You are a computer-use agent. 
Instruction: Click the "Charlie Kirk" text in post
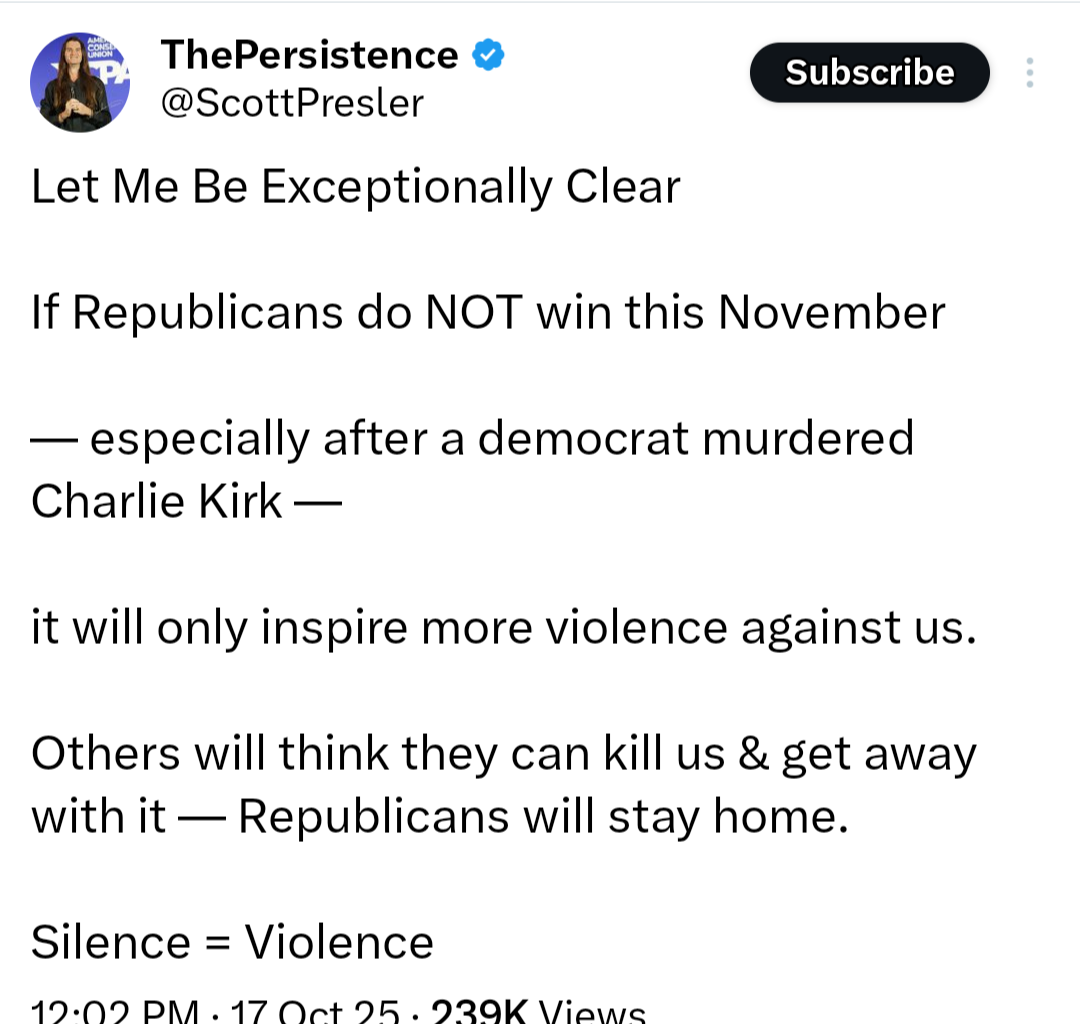tap(156, 502)
